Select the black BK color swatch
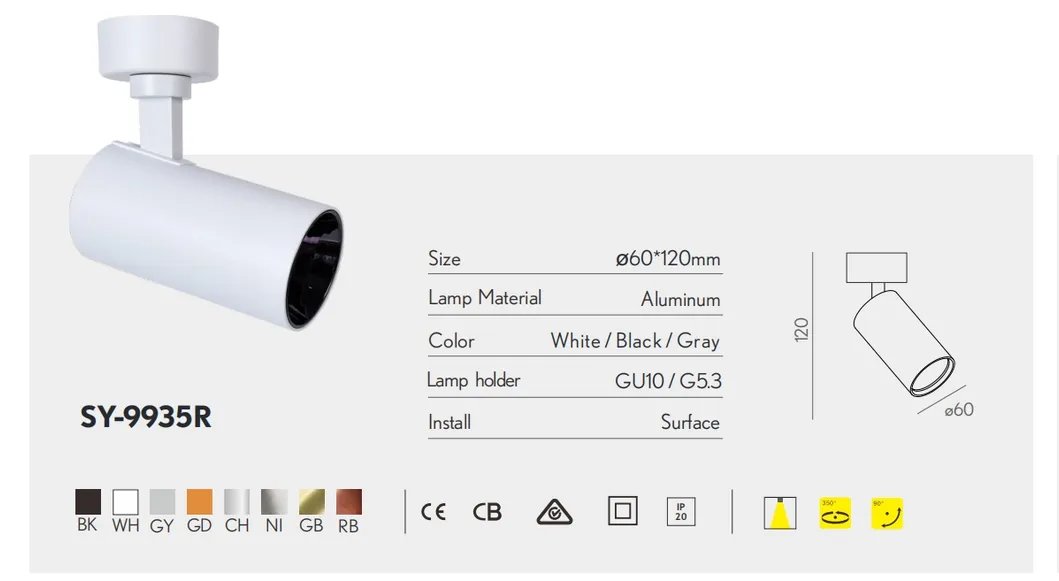The image size is (1059, 581). pyautogui.click(x=88, y=502)
